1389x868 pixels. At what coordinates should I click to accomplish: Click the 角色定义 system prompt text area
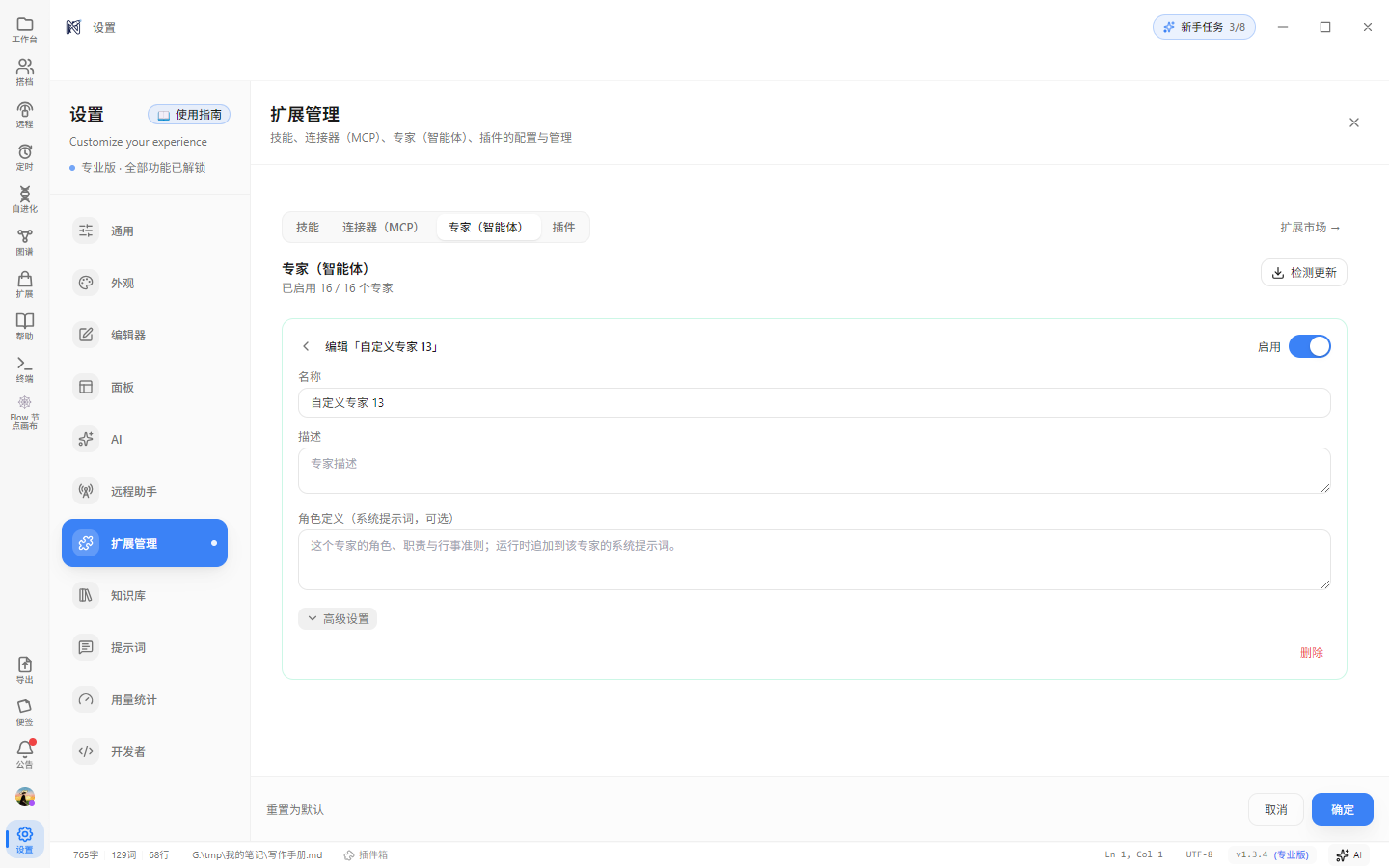click(814, 559)
